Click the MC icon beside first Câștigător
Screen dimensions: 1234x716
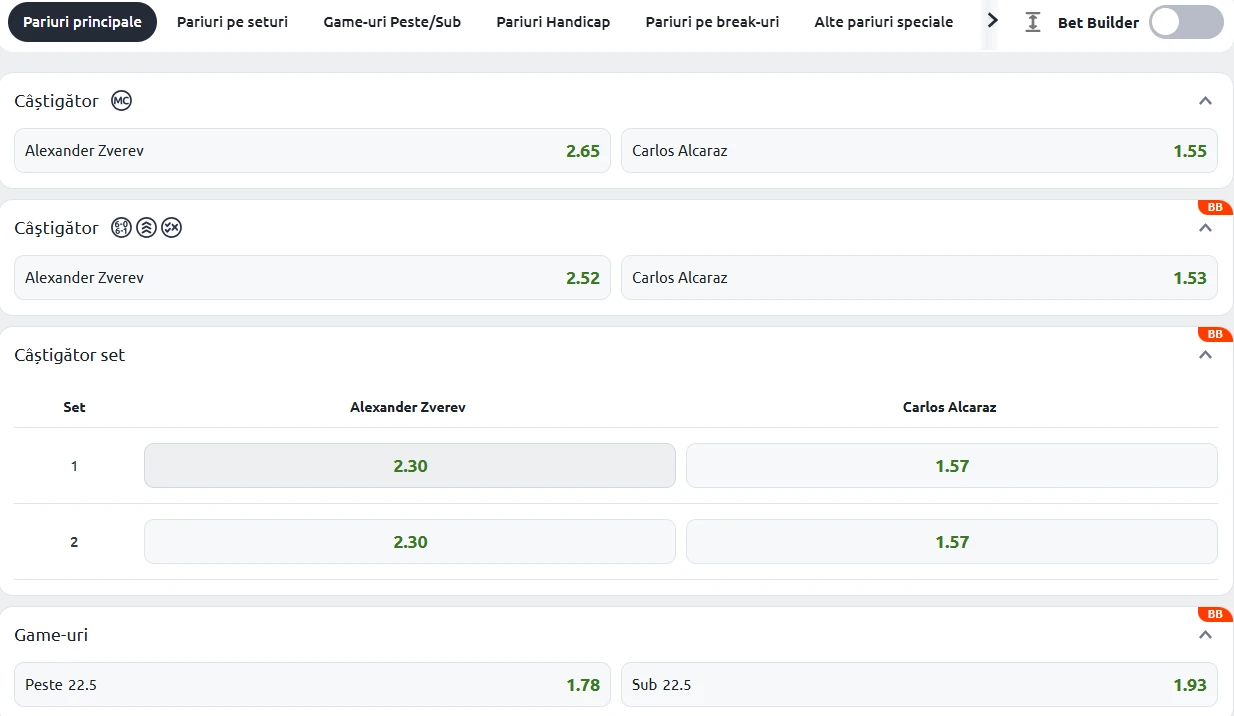(122, 101)
